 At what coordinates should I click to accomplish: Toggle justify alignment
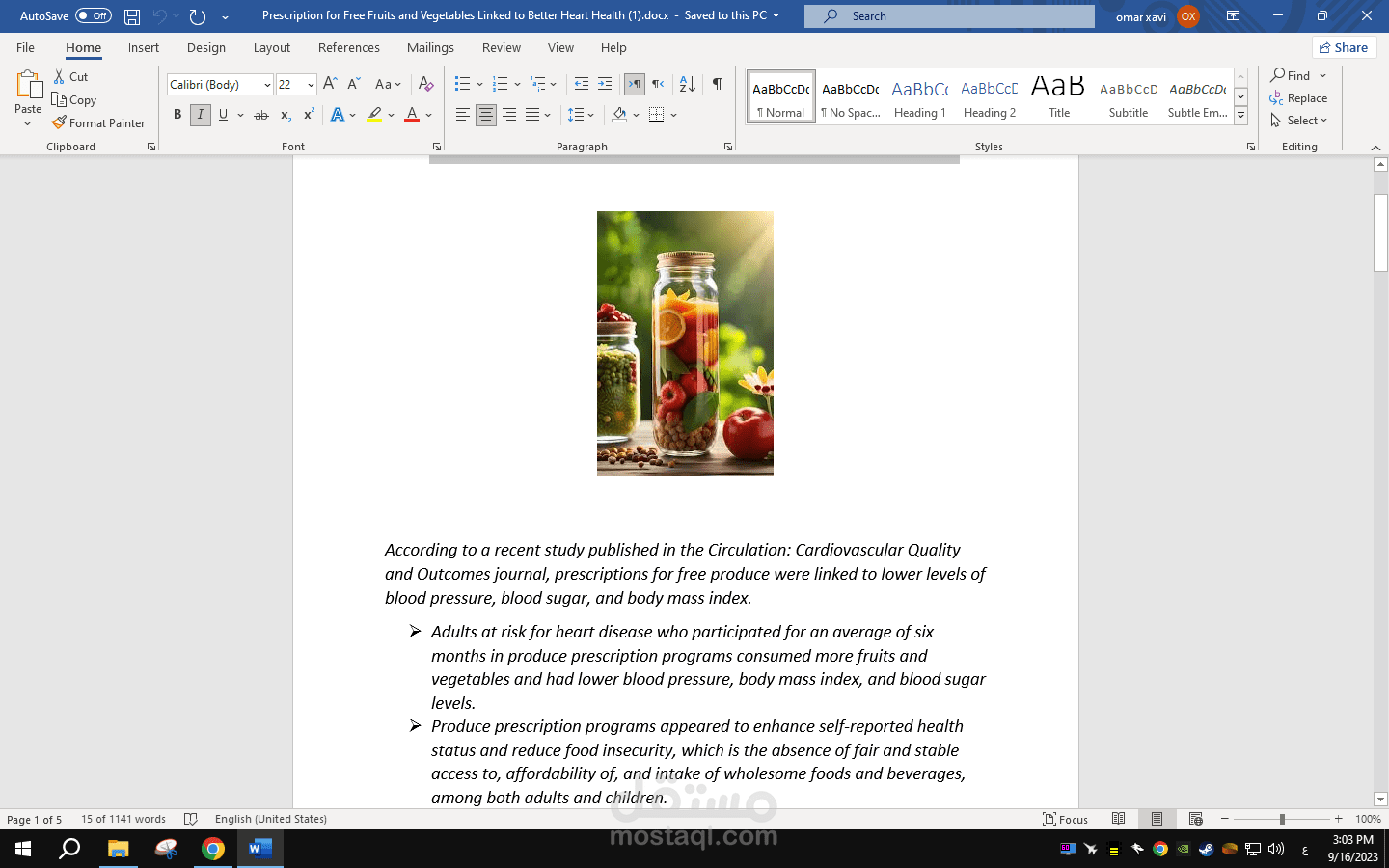pos(532,115)
